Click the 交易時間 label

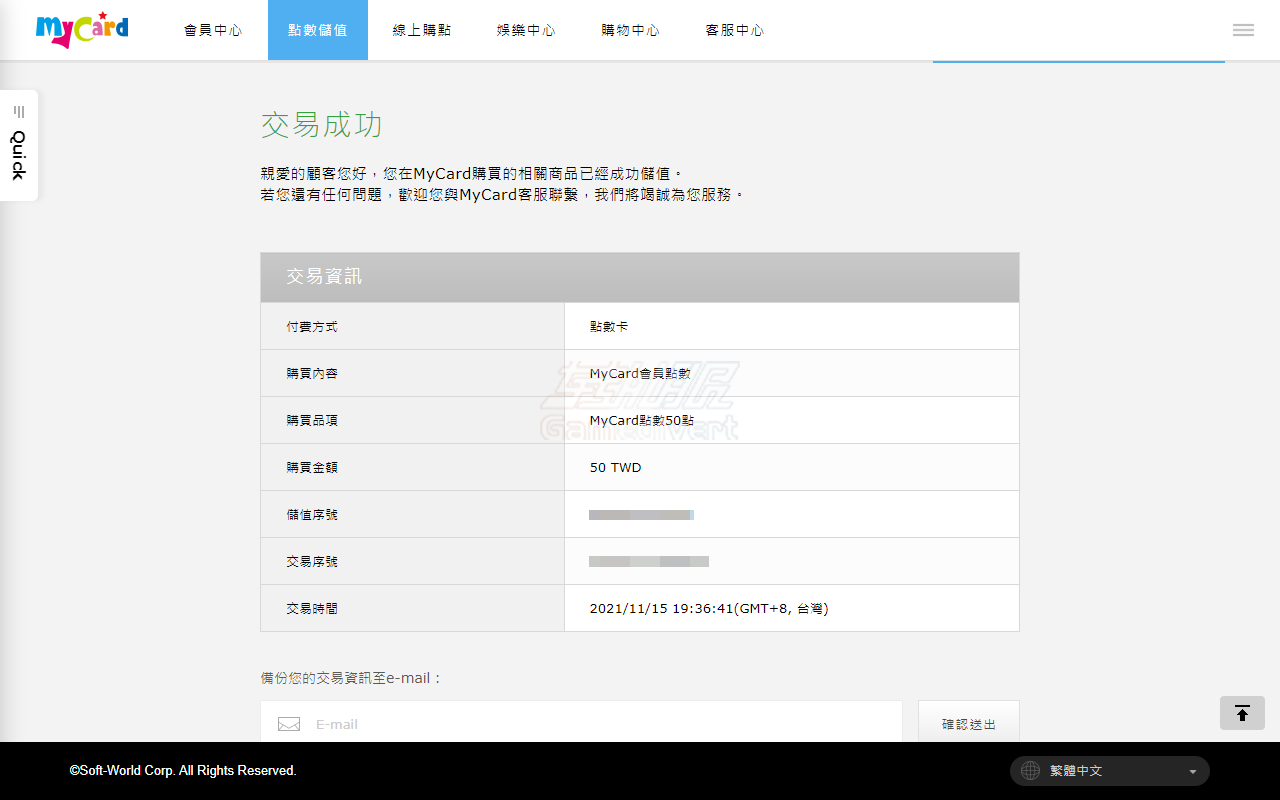click(312, 609)
